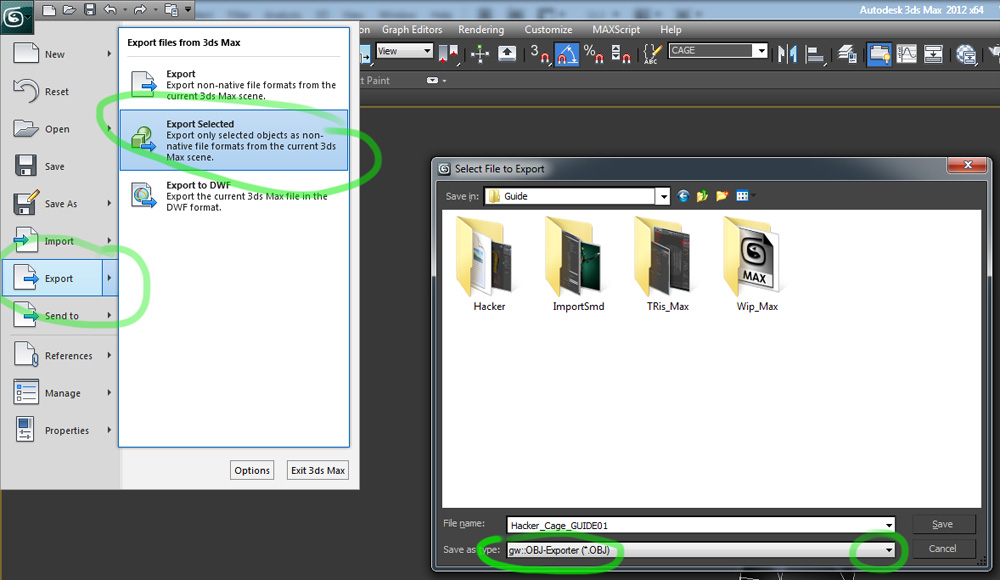The height and width of the screenshot is (580, 1000).
Task: Select Manage in application menu
Action: 60,393
